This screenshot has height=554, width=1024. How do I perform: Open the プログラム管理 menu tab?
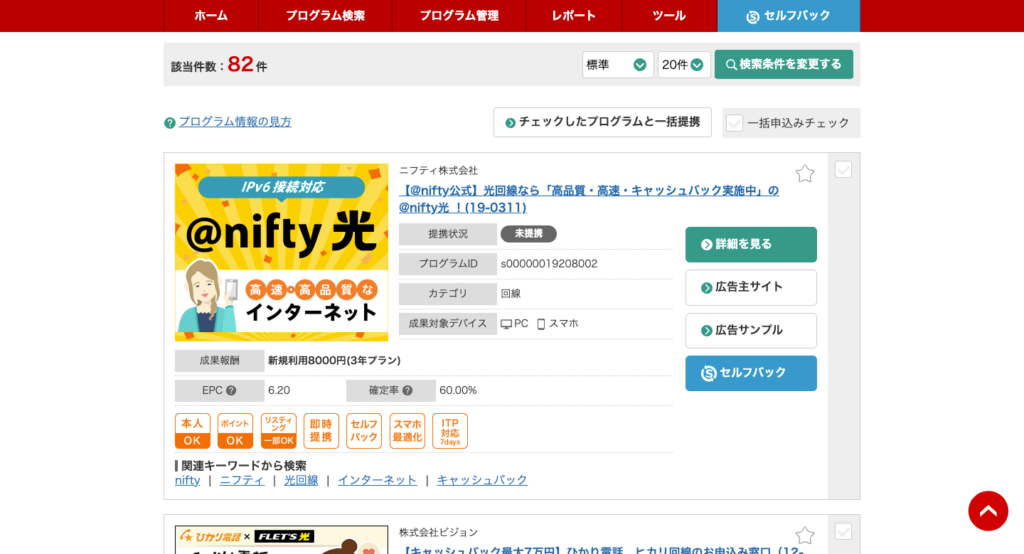pyautogui.click(x=459, y=16)
